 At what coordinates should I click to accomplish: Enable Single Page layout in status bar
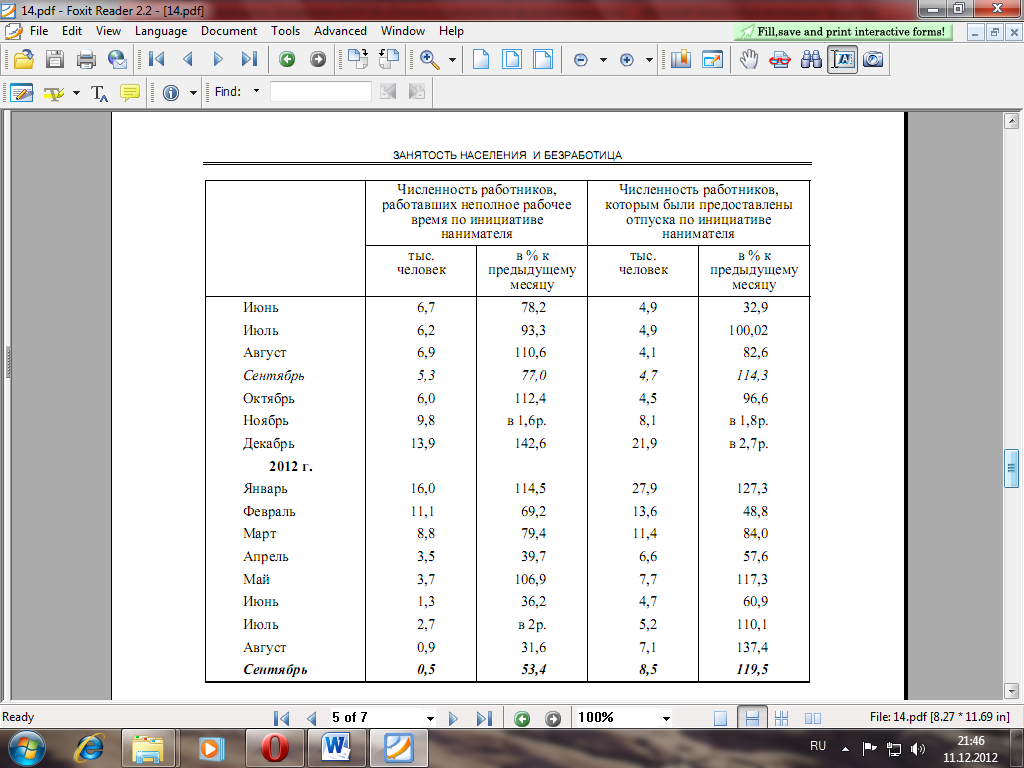720,718
